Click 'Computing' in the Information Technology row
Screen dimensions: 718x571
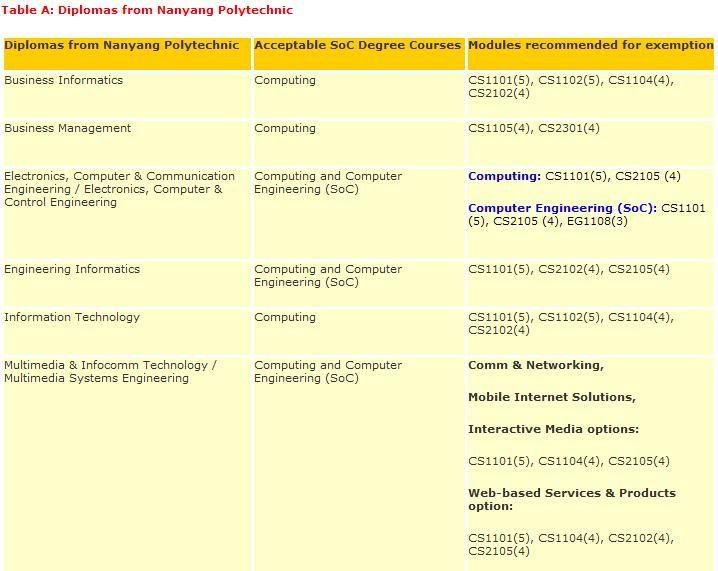point(285,317)
